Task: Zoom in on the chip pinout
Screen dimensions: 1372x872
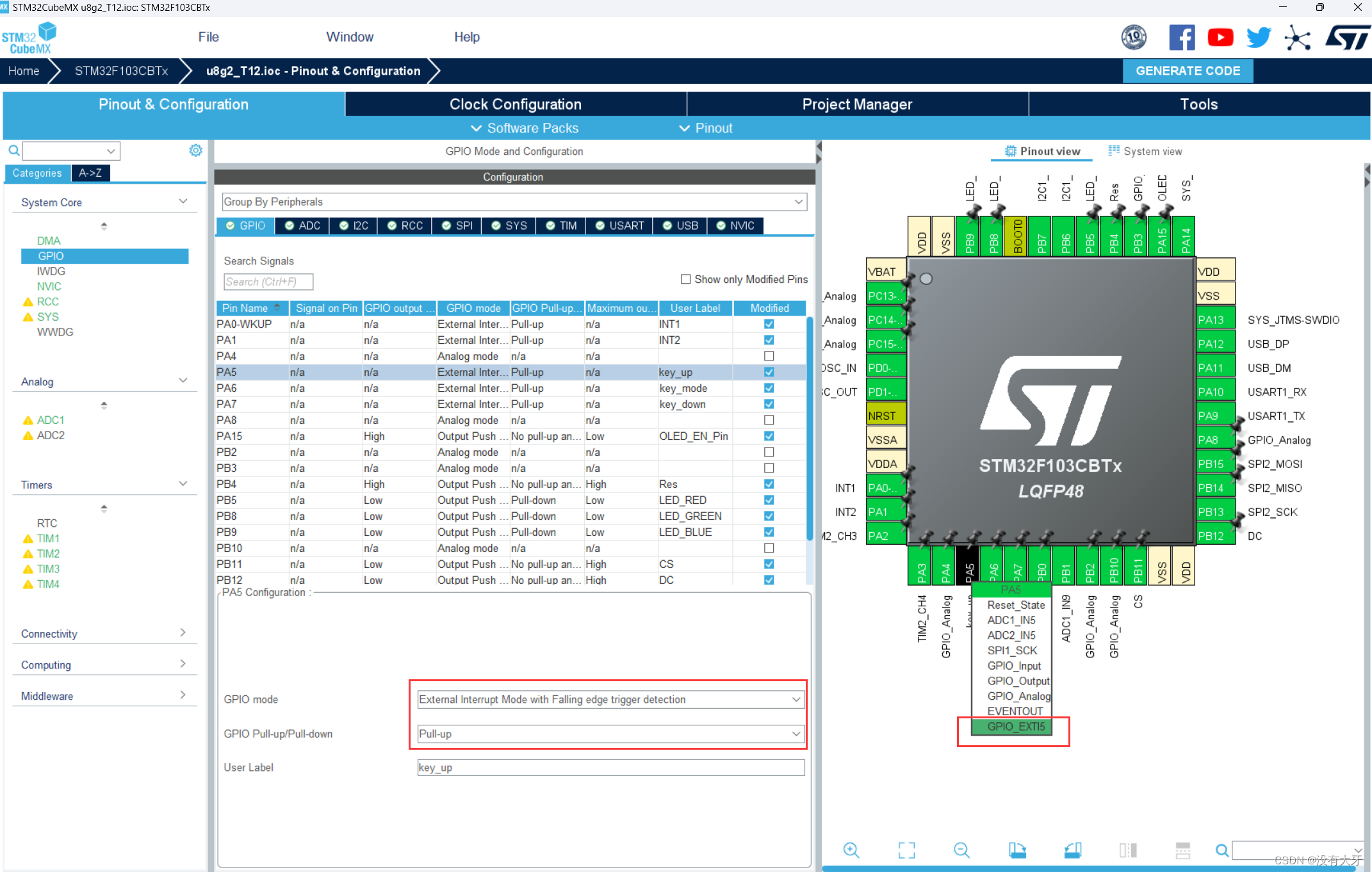Action: point(851,850)
